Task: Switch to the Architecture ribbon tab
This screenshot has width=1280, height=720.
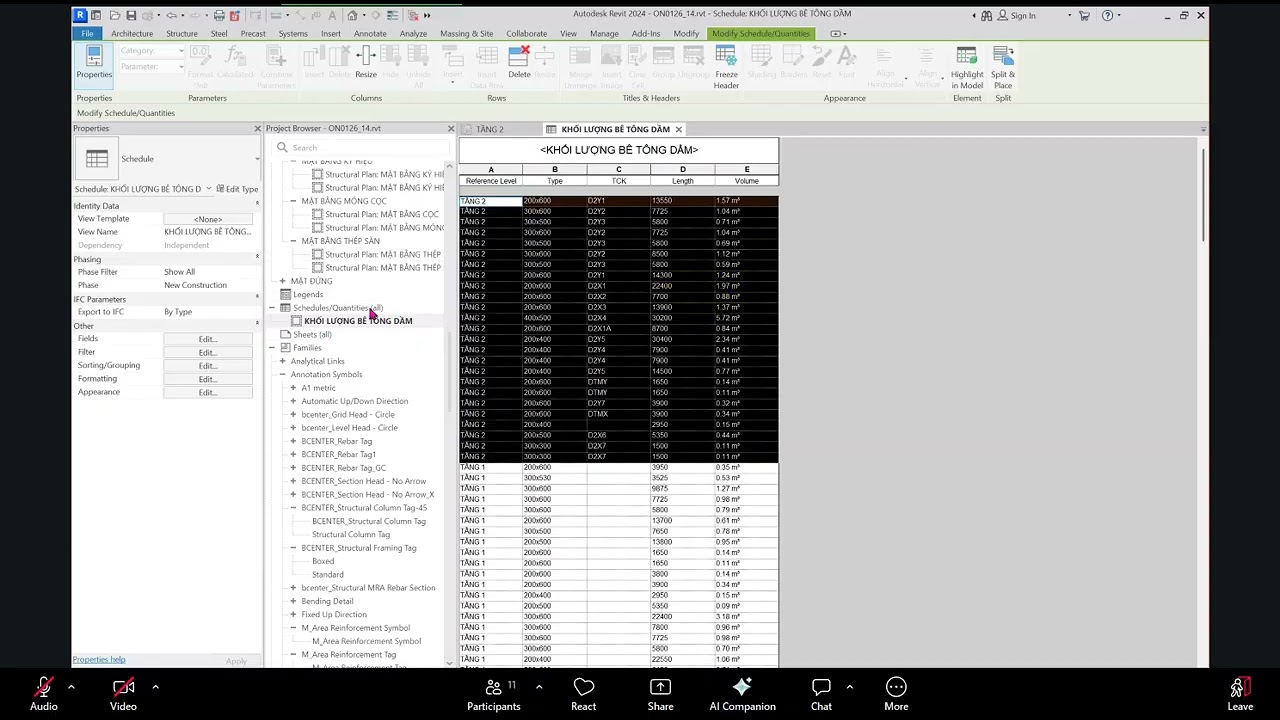Action: pyautogui.click(x=132, y=33)
